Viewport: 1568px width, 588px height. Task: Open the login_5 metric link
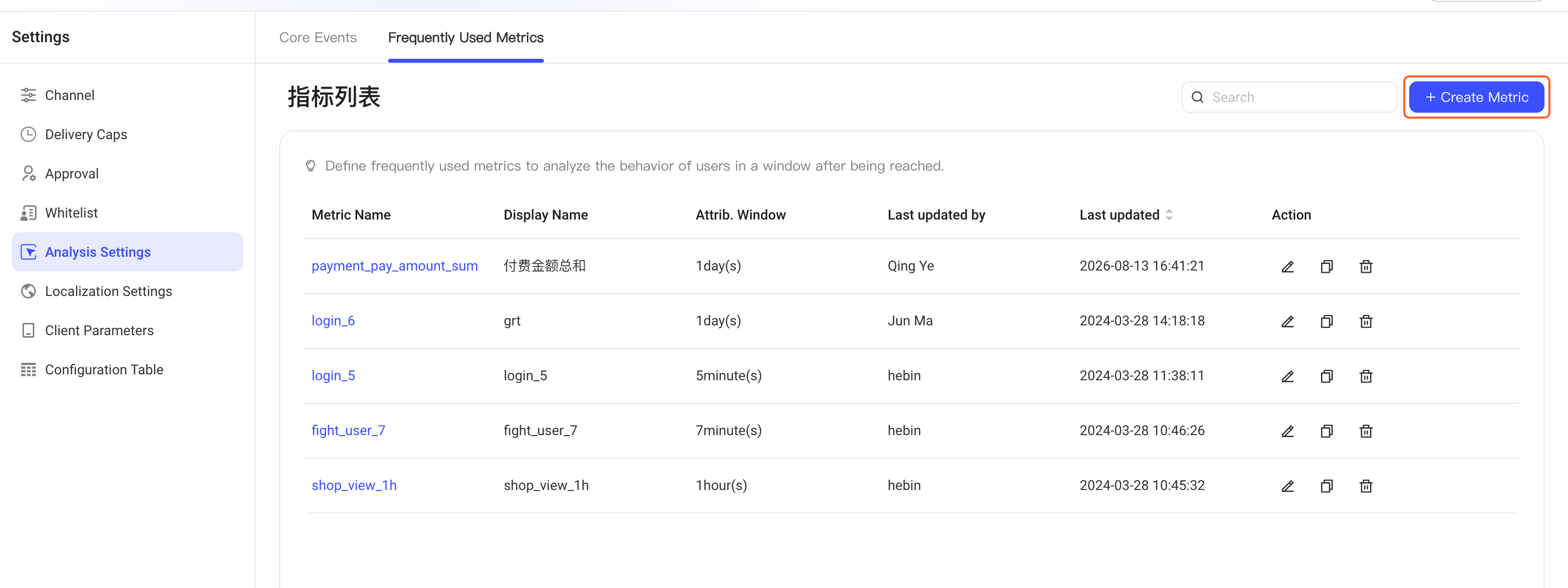(333, 375)
